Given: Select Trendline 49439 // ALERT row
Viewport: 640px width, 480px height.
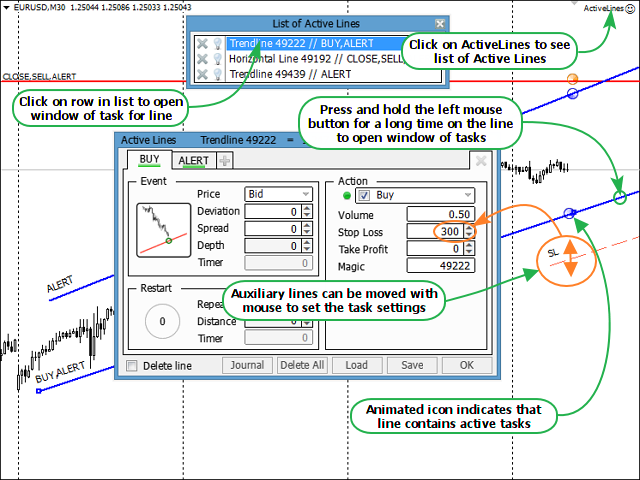Looking at the screenshot, I should tap(333, 74).
